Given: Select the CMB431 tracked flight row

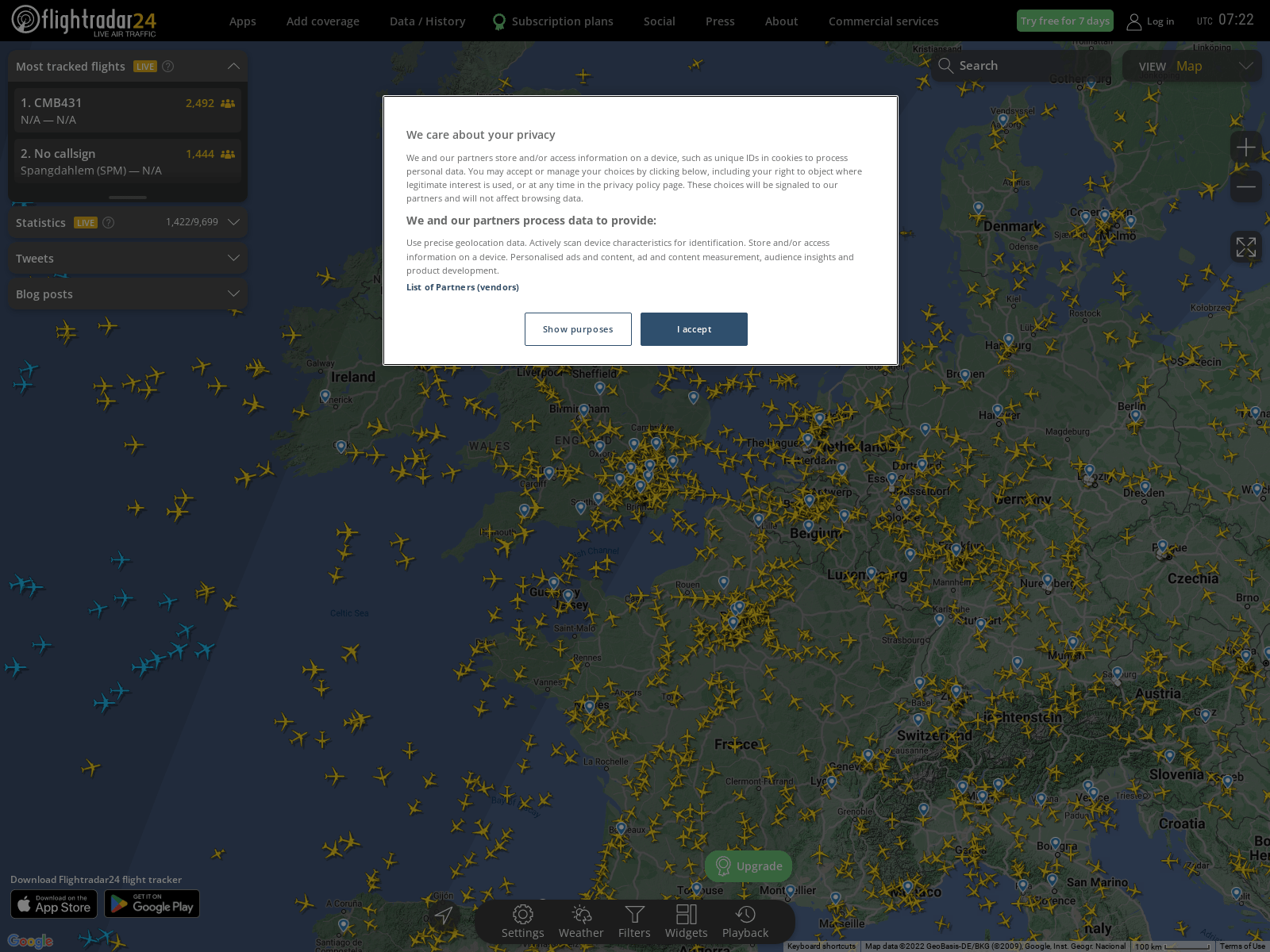Looking at the screenshot, I should tap(127, 110).
